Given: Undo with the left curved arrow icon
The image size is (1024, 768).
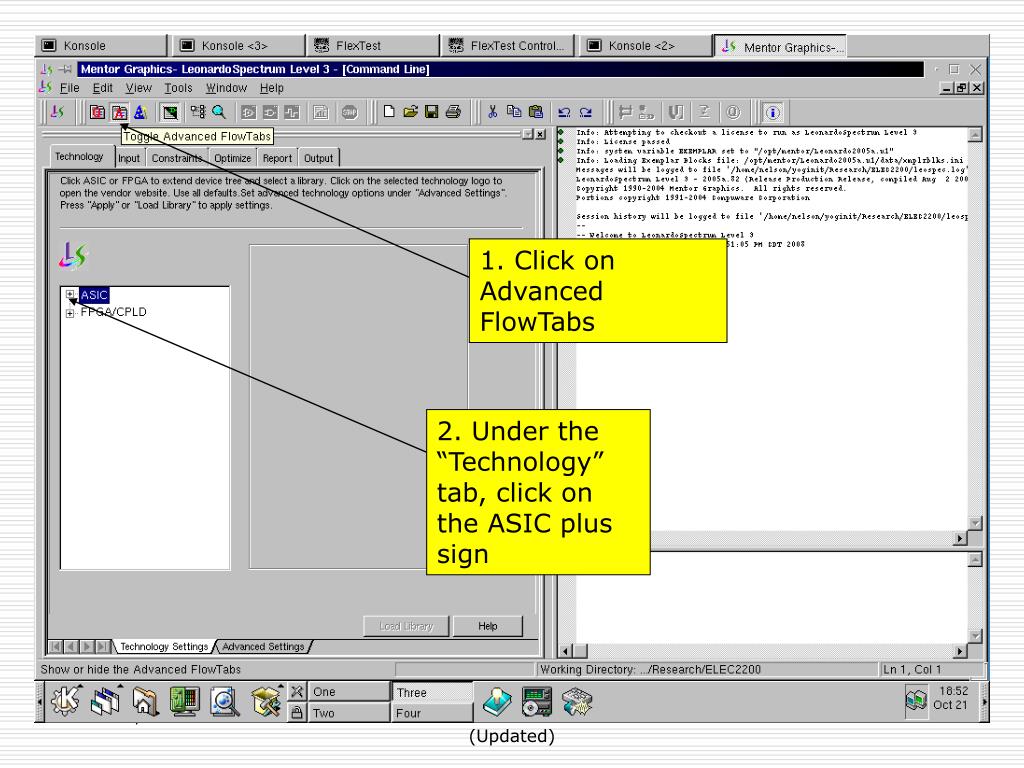Looking at the screenshot, I should (x=564, y=112).
